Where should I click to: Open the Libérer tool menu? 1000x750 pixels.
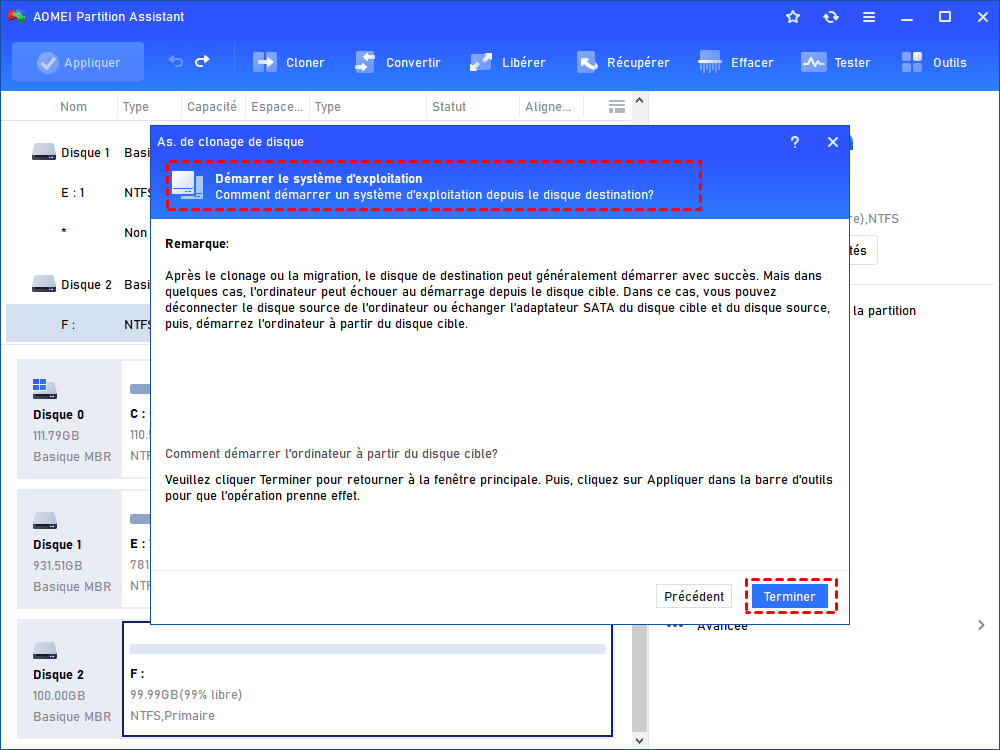(508, 62)
